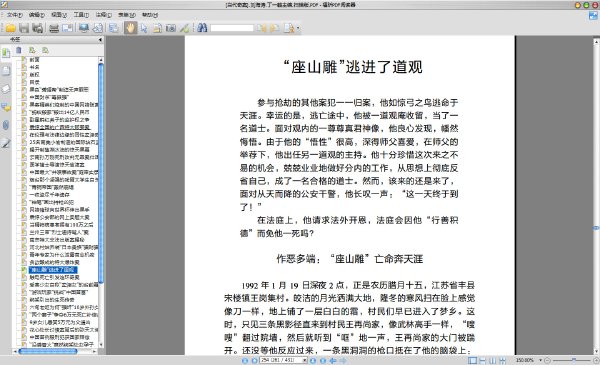Open the Attachments paperclip side panel icon
This screenshot has height=365, width=600.
pyautogui.click(x=6, y=125)
